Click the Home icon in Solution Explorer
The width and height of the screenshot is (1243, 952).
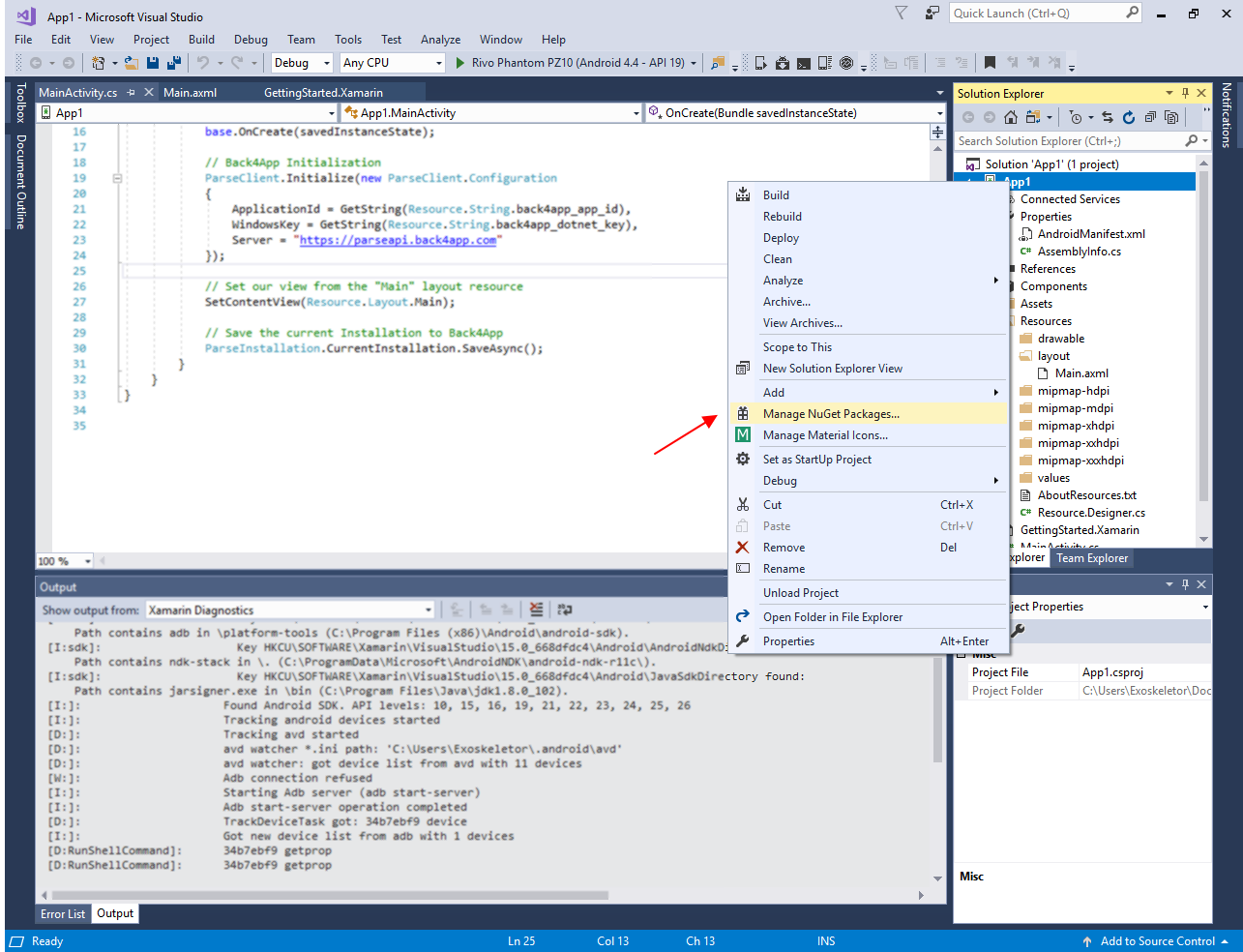1010,117
